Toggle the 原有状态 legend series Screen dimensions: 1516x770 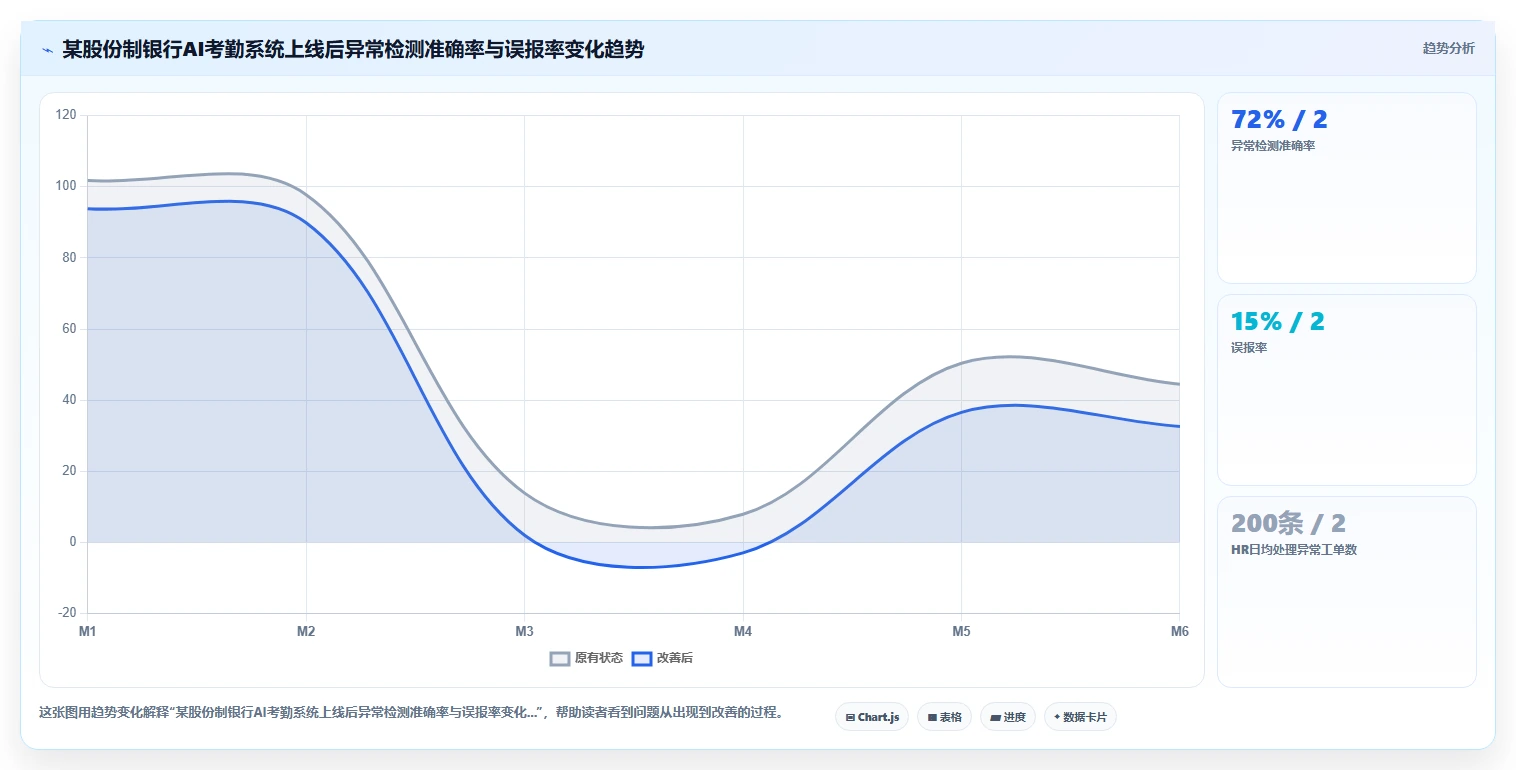coord(587,658)
